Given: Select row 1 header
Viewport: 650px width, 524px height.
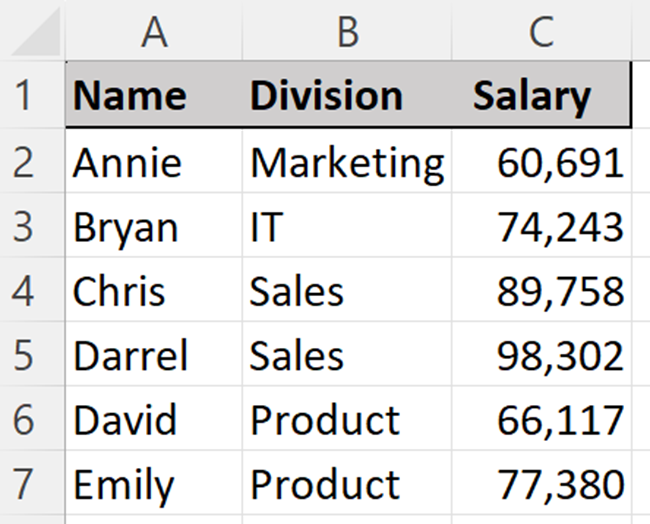Looking at the screenshot, I should (32, 95).
